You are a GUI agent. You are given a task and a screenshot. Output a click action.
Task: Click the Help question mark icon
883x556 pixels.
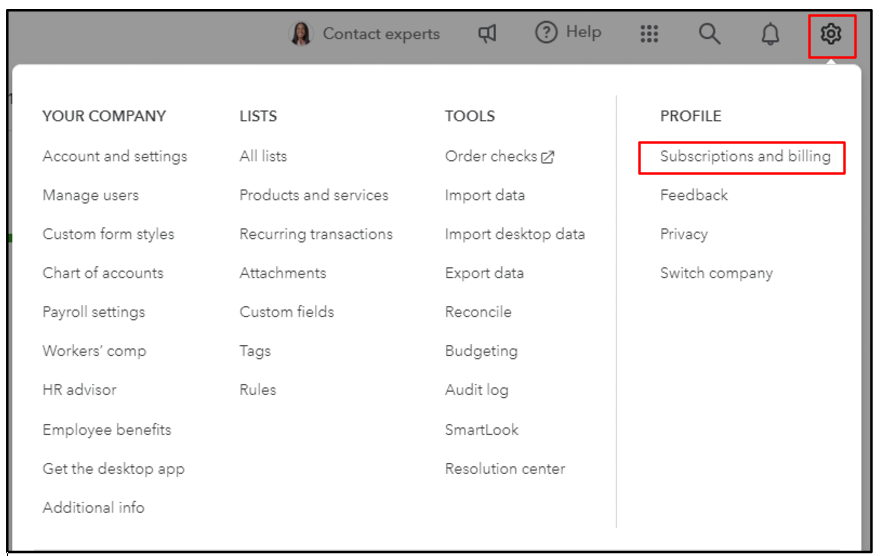click(546, 33)
